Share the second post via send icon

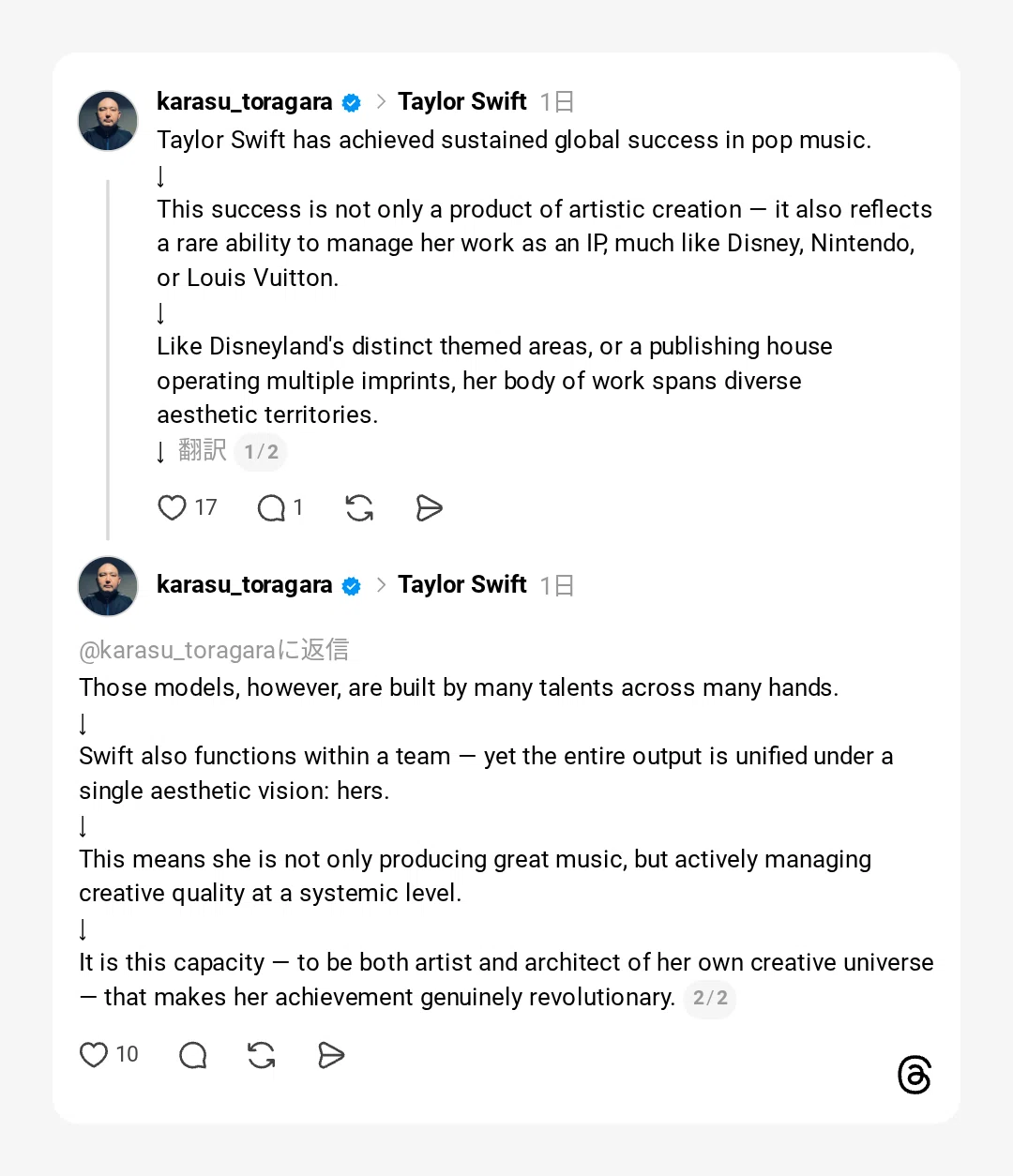pos(331,1055)
